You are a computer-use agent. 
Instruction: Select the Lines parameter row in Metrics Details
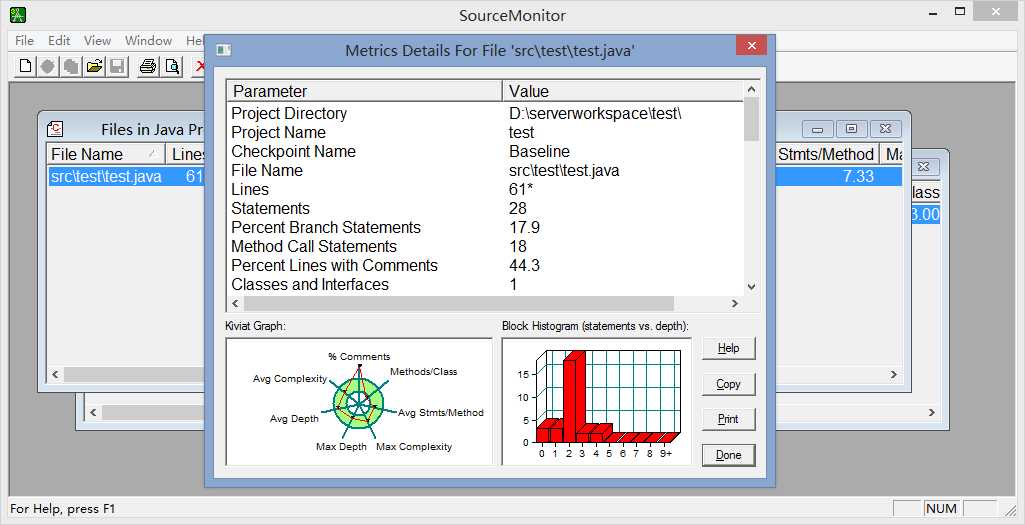[250, 189]
